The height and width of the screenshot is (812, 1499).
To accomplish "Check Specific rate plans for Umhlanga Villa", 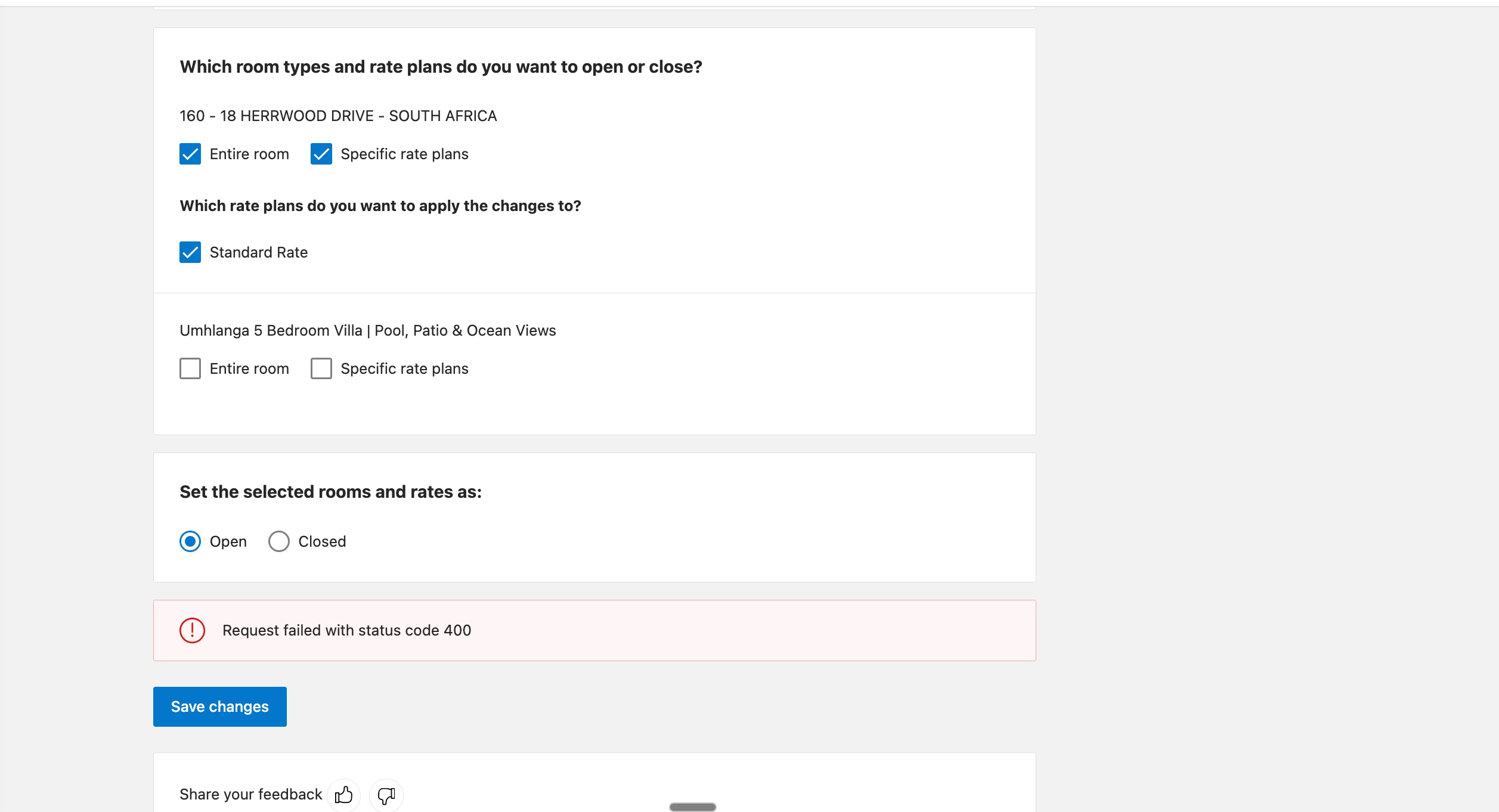I will (x=321, y=368).
